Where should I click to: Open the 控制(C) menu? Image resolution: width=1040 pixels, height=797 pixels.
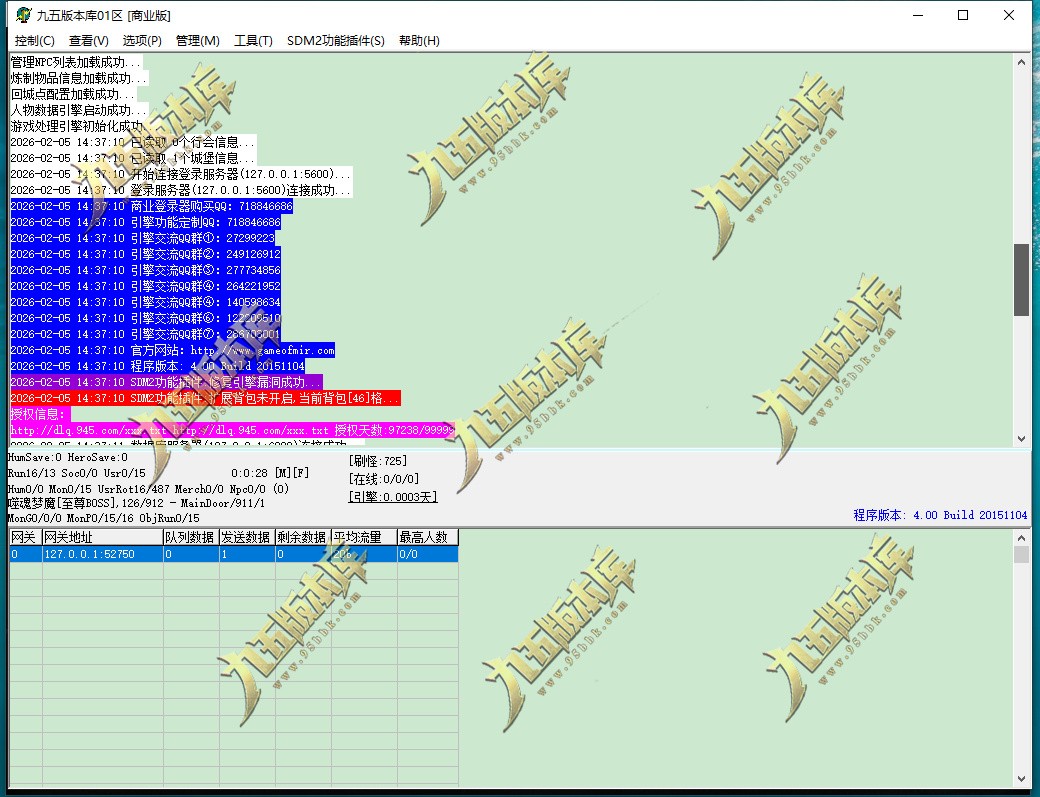34,40
